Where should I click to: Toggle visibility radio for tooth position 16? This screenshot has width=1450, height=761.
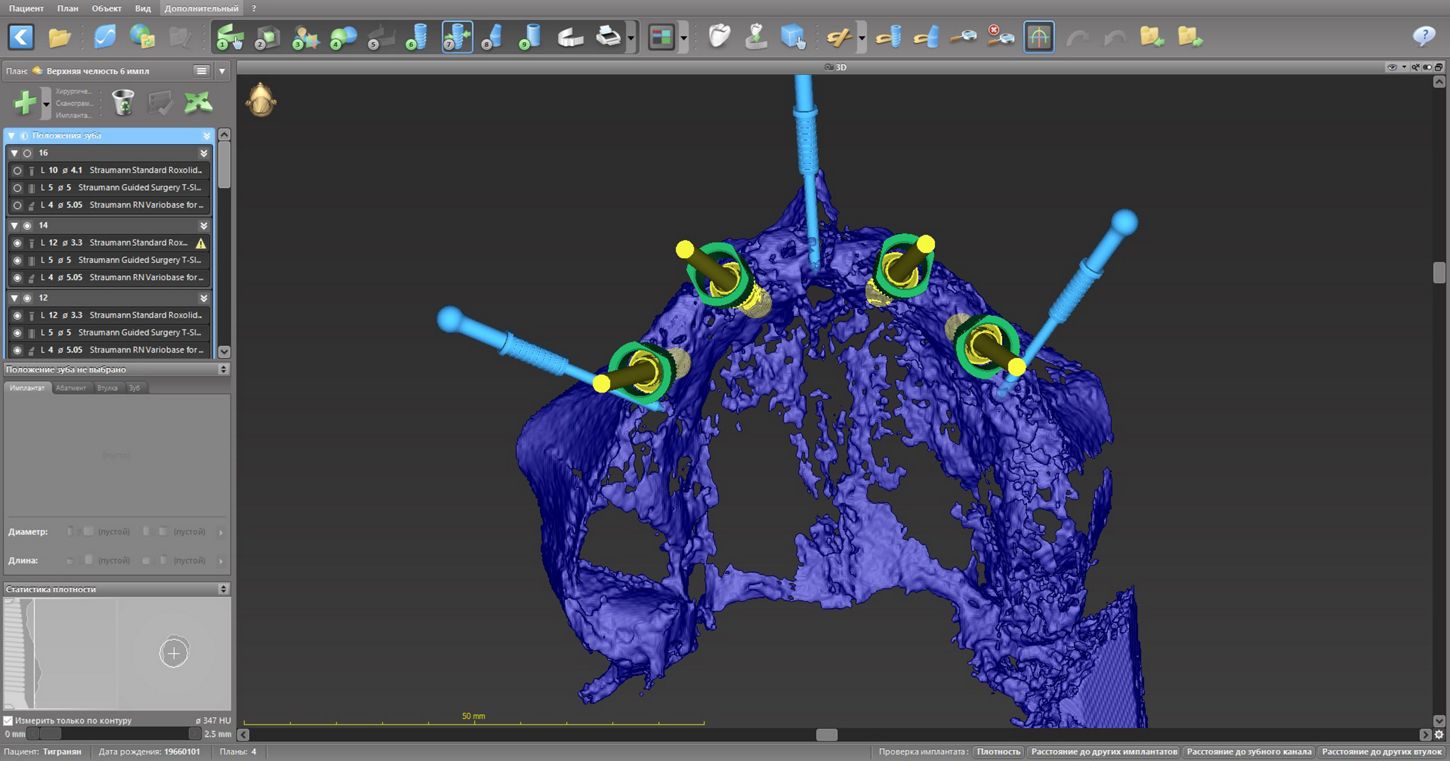[27, 153]
